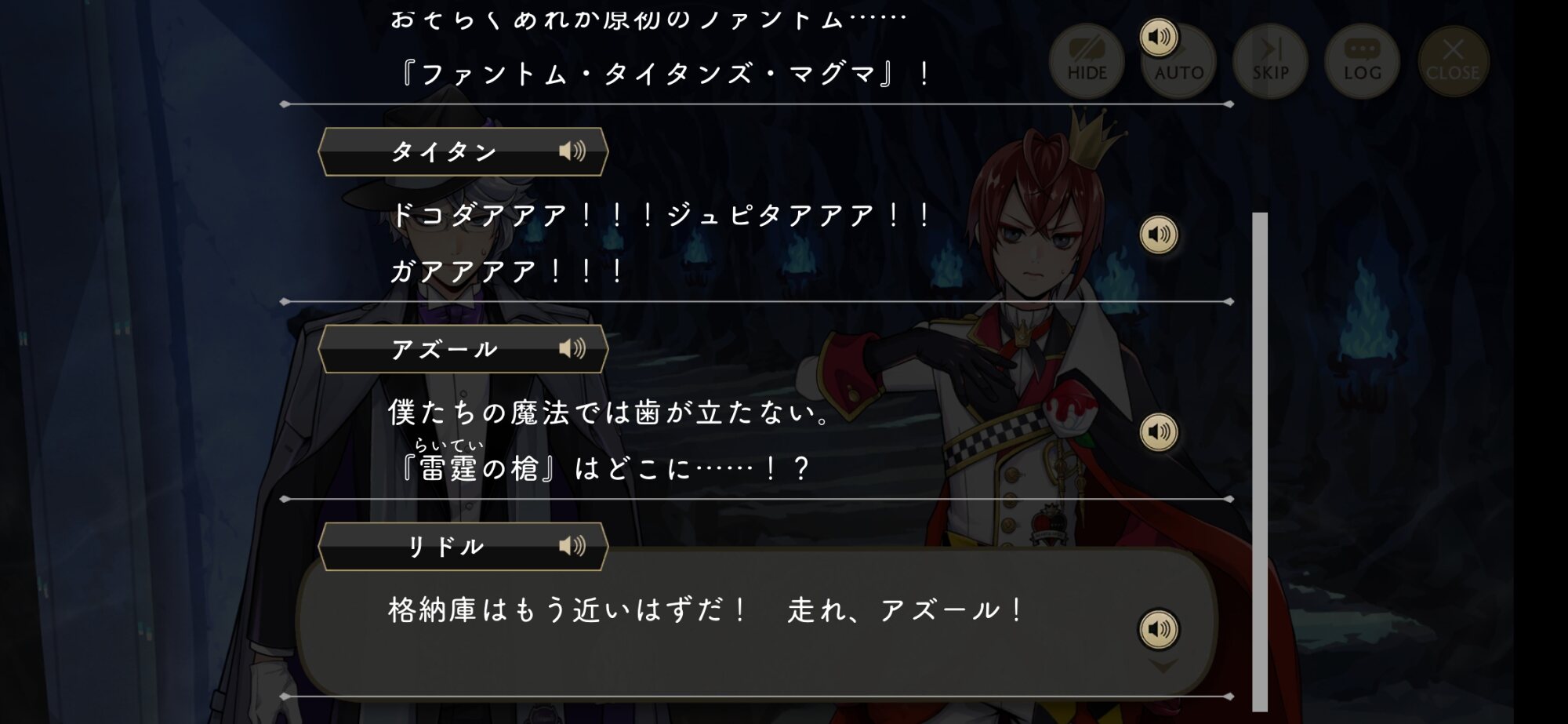Skip the story with SKIP button
Image resolution: width=1568 pixels, height=724 pixels.
coord(1270,61)
